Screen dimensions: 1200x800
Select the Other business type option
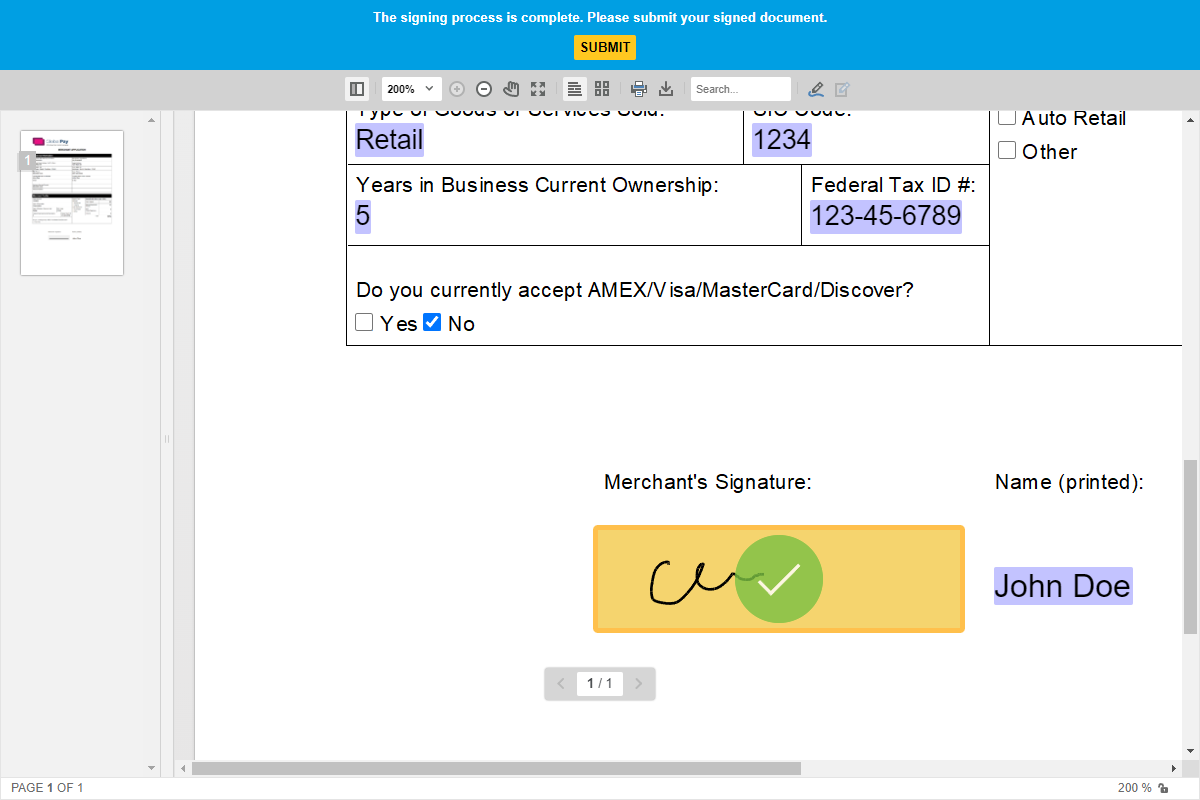pos(1007,150)
